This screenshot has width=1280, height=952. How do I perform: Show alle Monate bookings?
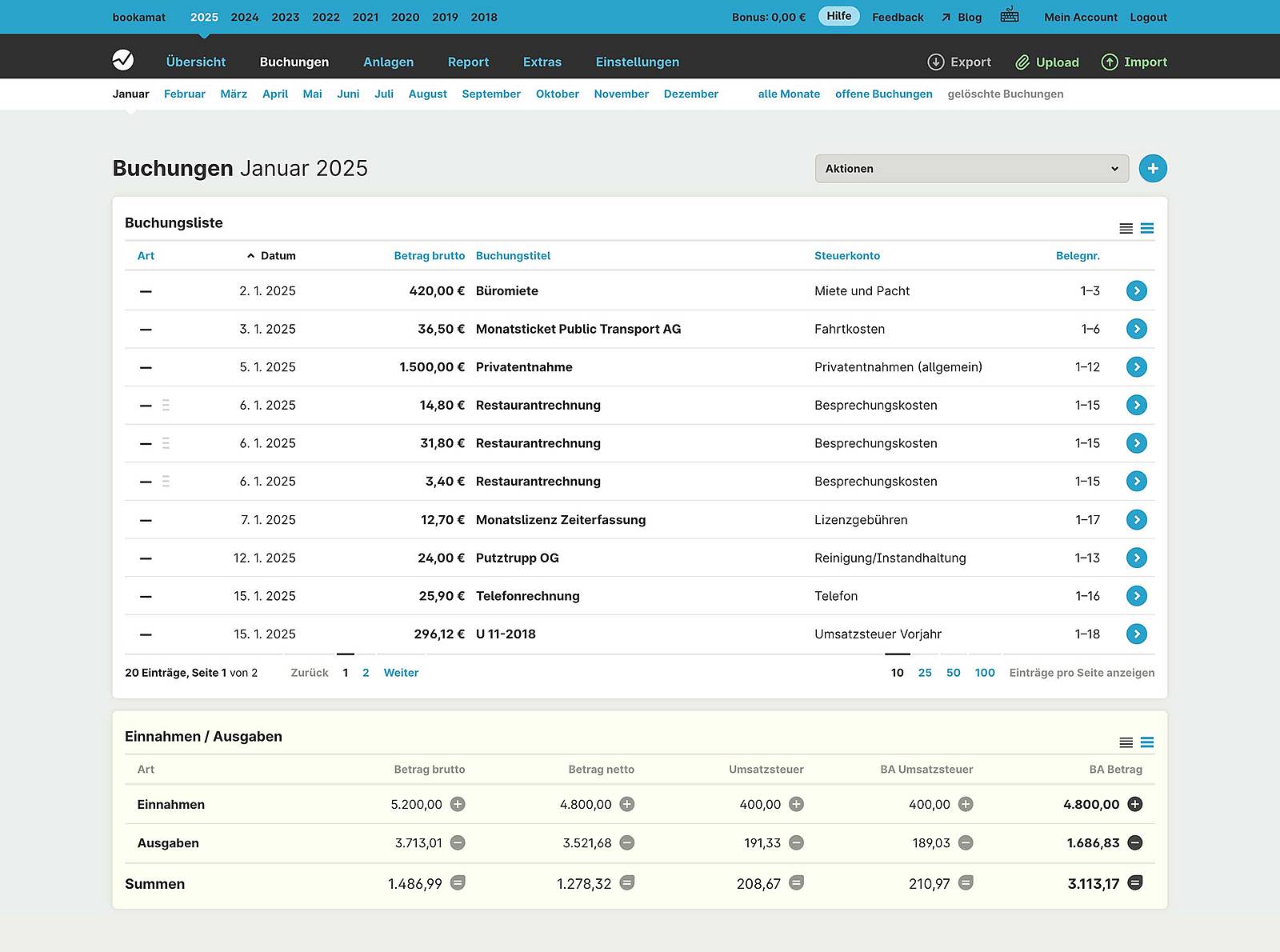(x=789, y=94)
